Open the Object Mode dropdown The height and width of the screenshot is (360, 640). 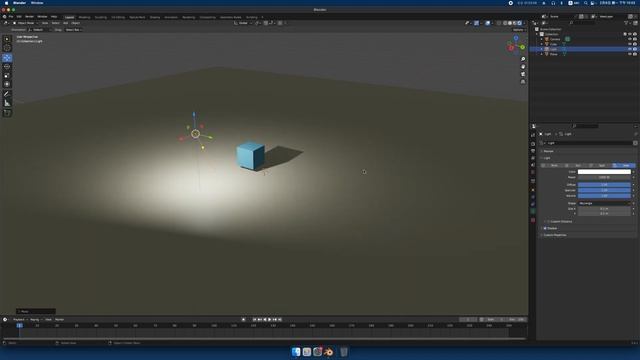tap(26, 23)
